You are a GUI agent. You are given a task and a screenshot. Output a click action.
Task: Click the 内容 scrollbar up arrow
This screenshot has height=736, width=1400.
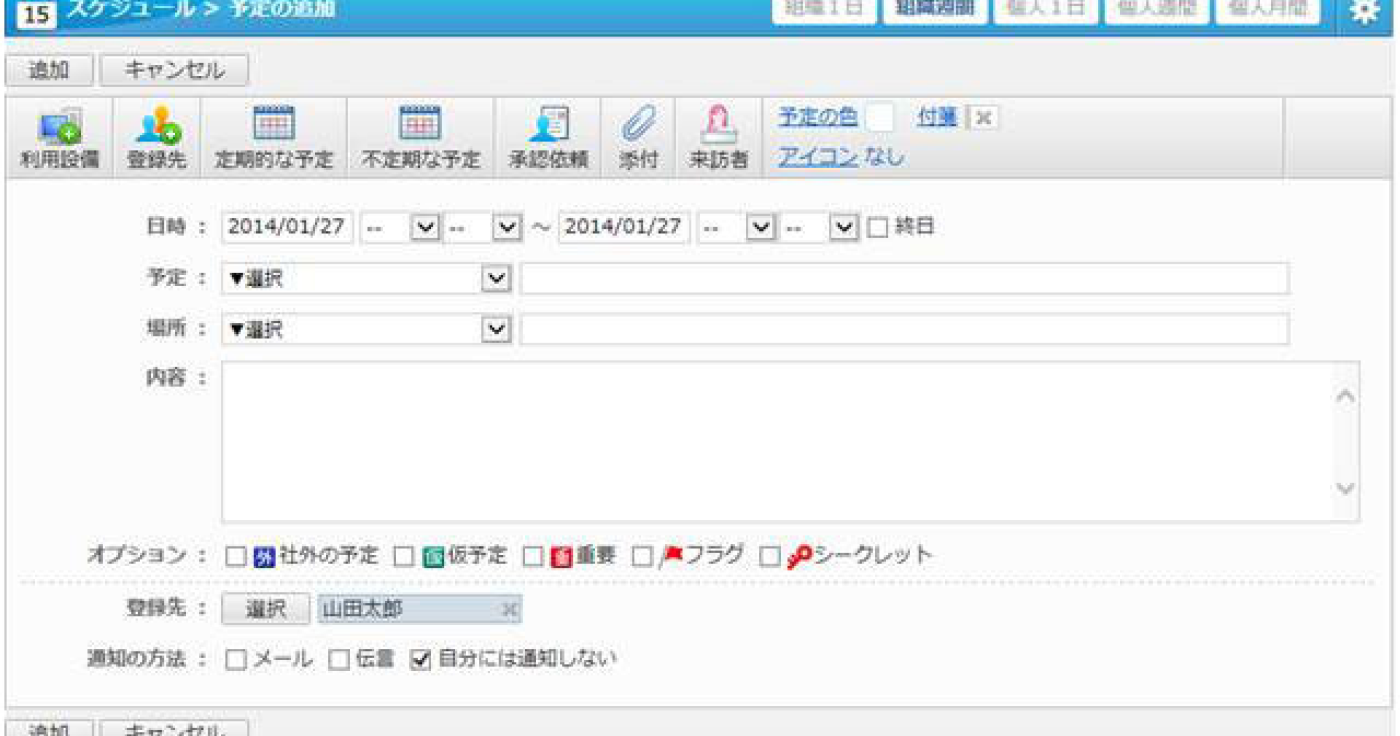coord(1346,396)
